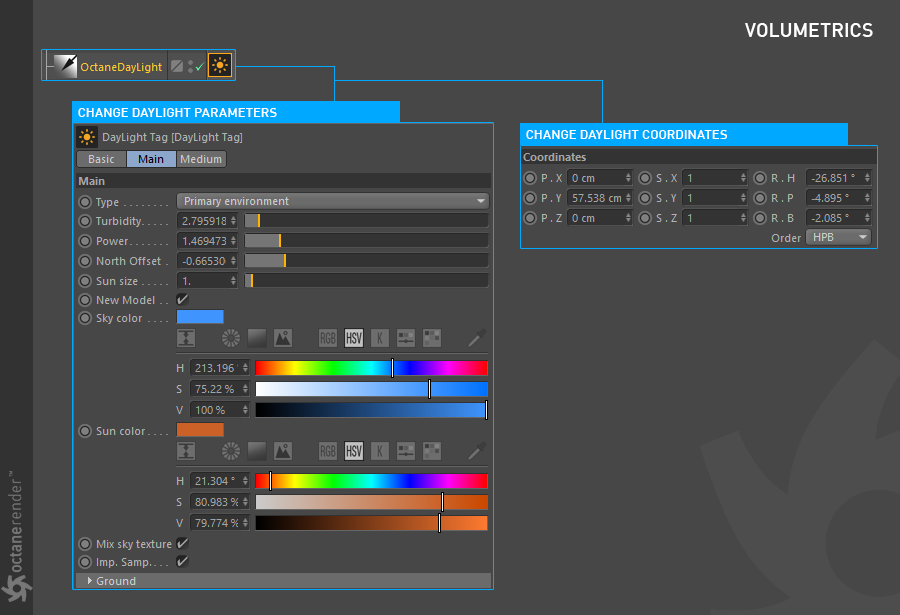Open color from picture for Sun color
Image resolution: width=900 pixels, height=615 pixels.
coord(283,451)
